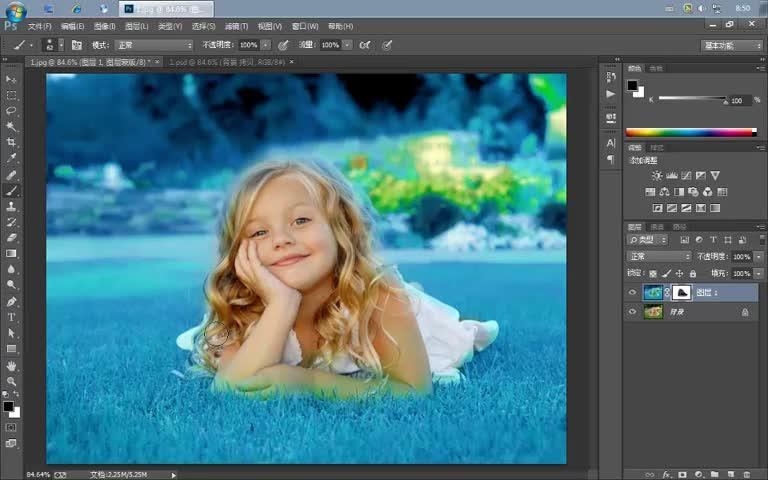768x480 pixels.
Task: Select the Blur tool
Action: [x=11, y=269]
